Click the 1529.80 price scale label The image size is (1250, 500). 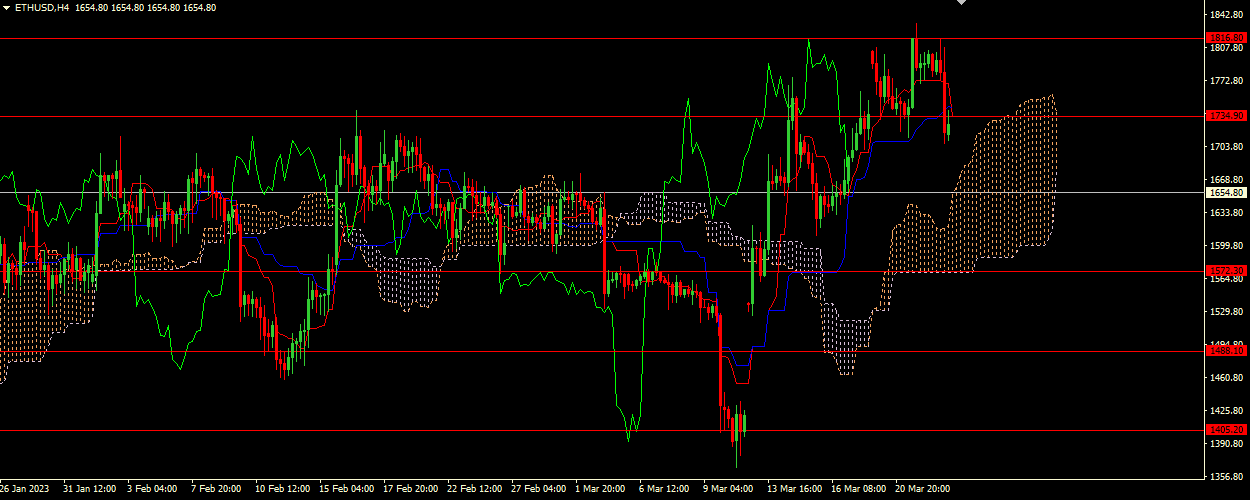coord(1226,312)
